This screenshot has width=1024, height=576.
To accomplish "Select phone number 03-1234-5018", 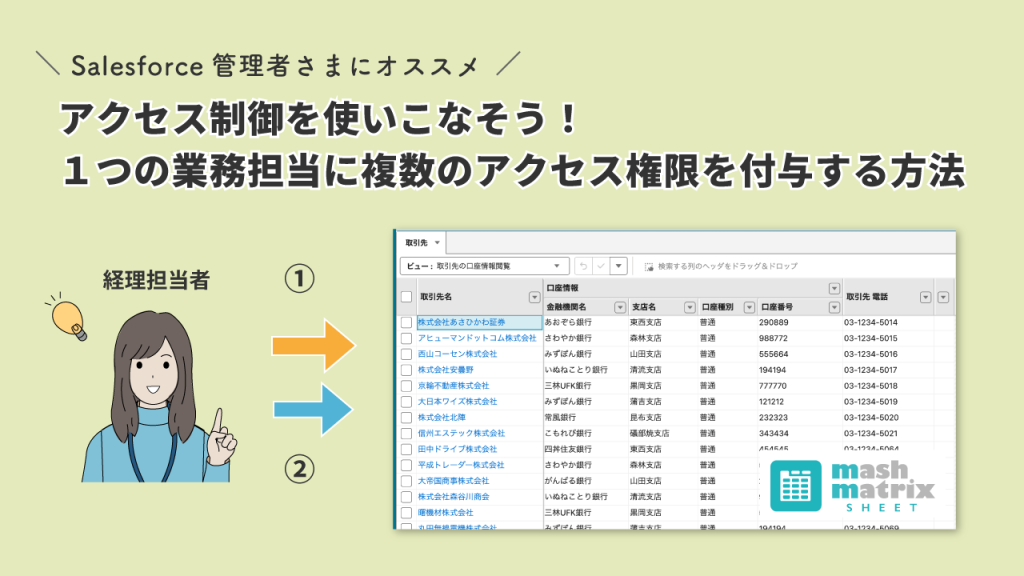I will [871, 386].
